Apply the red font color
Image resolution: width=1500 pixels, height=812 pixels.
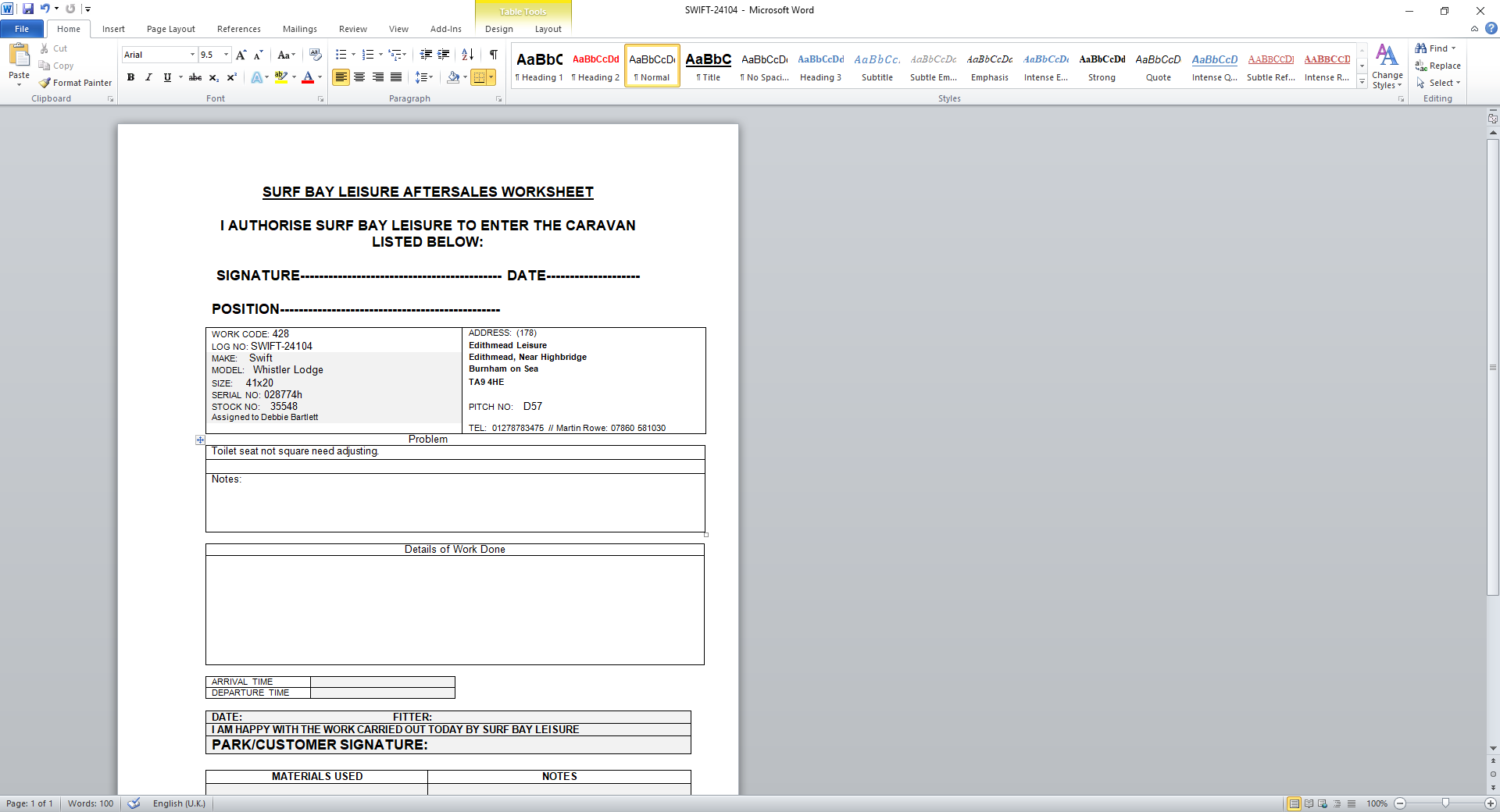[x=308, y=77]
